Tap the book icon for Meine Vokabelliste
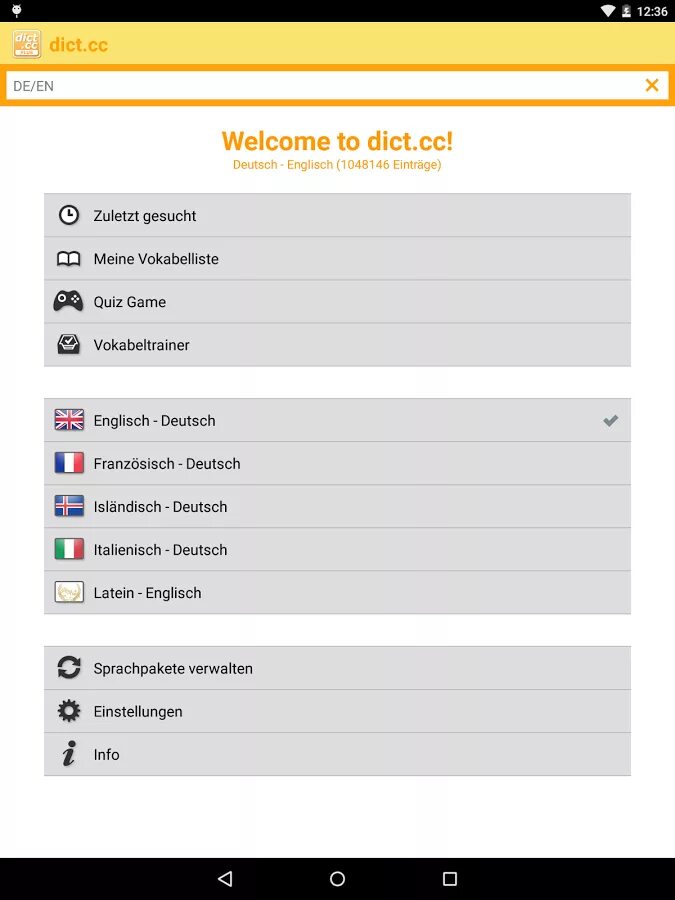The height and width of the screenshot is (900, 675). pos(69,259)
